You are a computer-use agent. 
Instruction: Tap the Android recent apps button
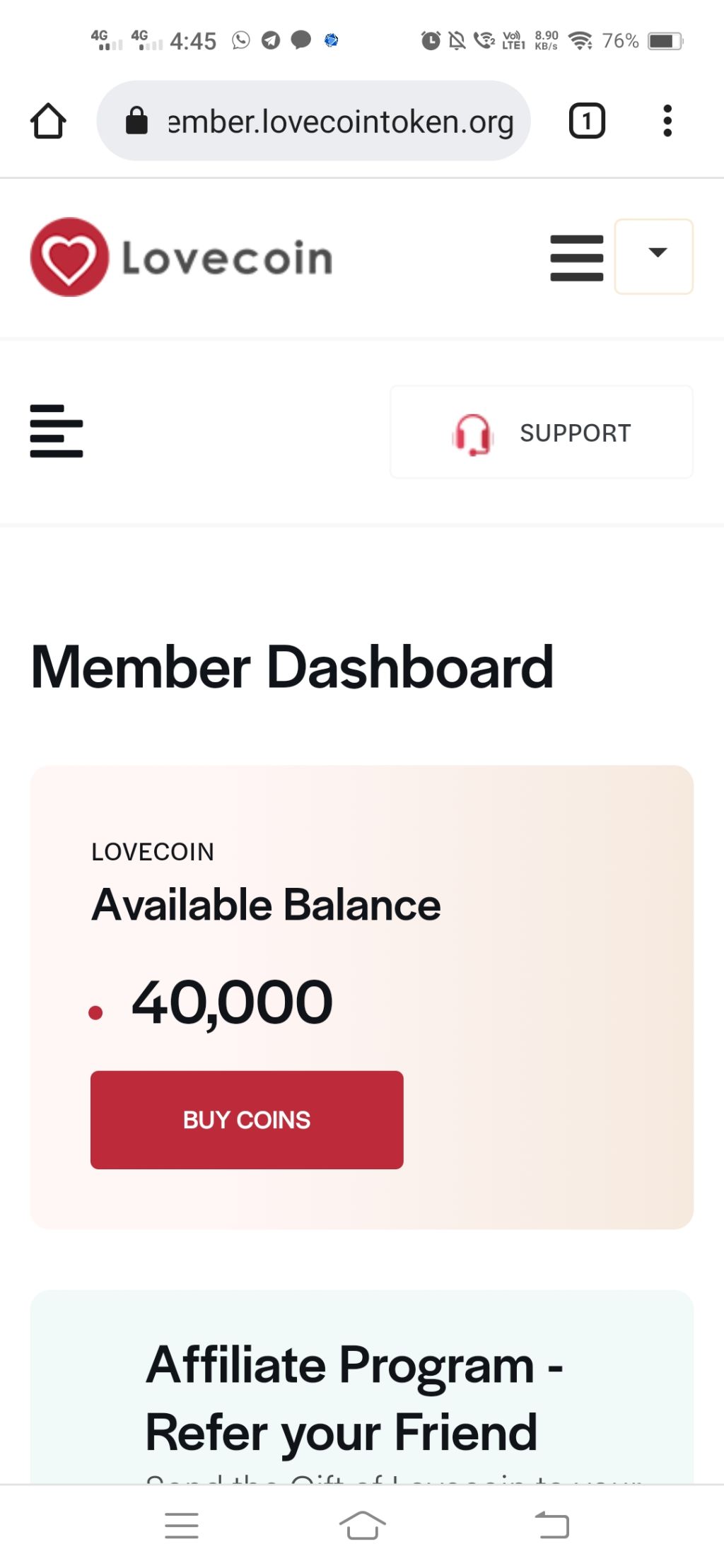point(182,1526)
